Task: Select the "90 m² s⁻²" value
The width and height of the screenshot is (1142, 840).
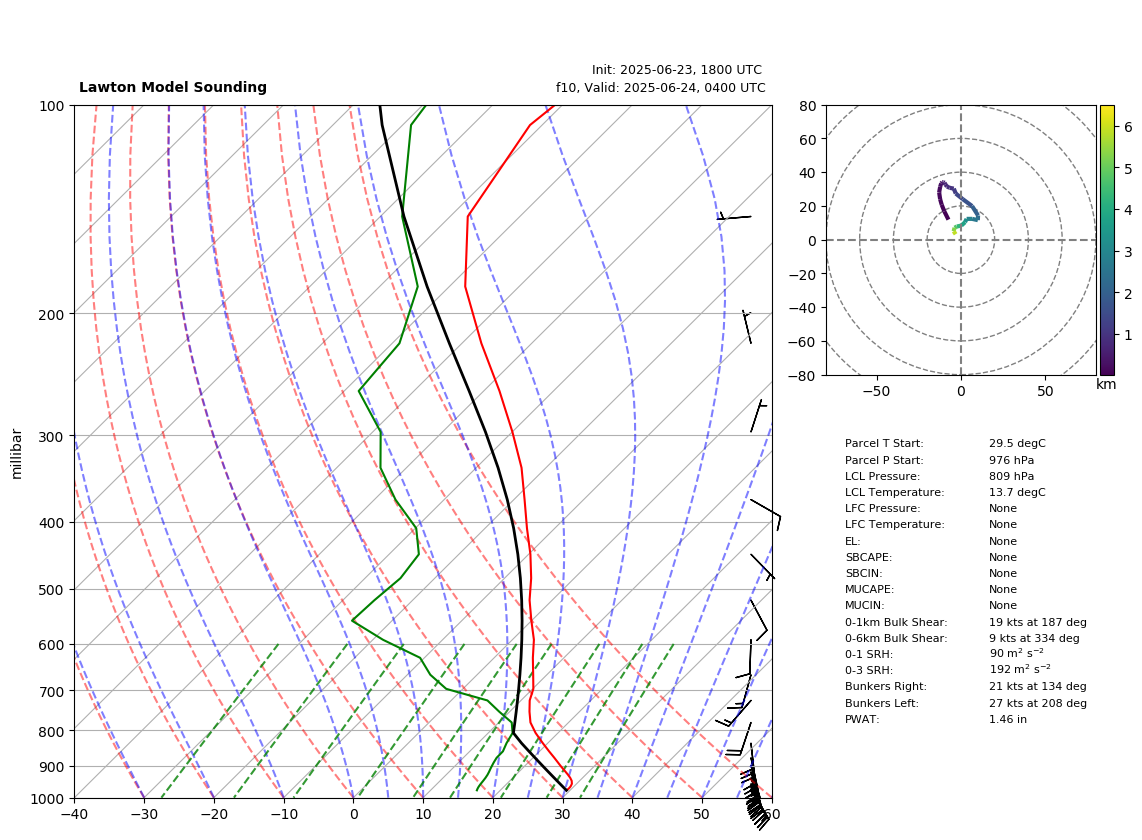Action: [x=1016, y=653]
